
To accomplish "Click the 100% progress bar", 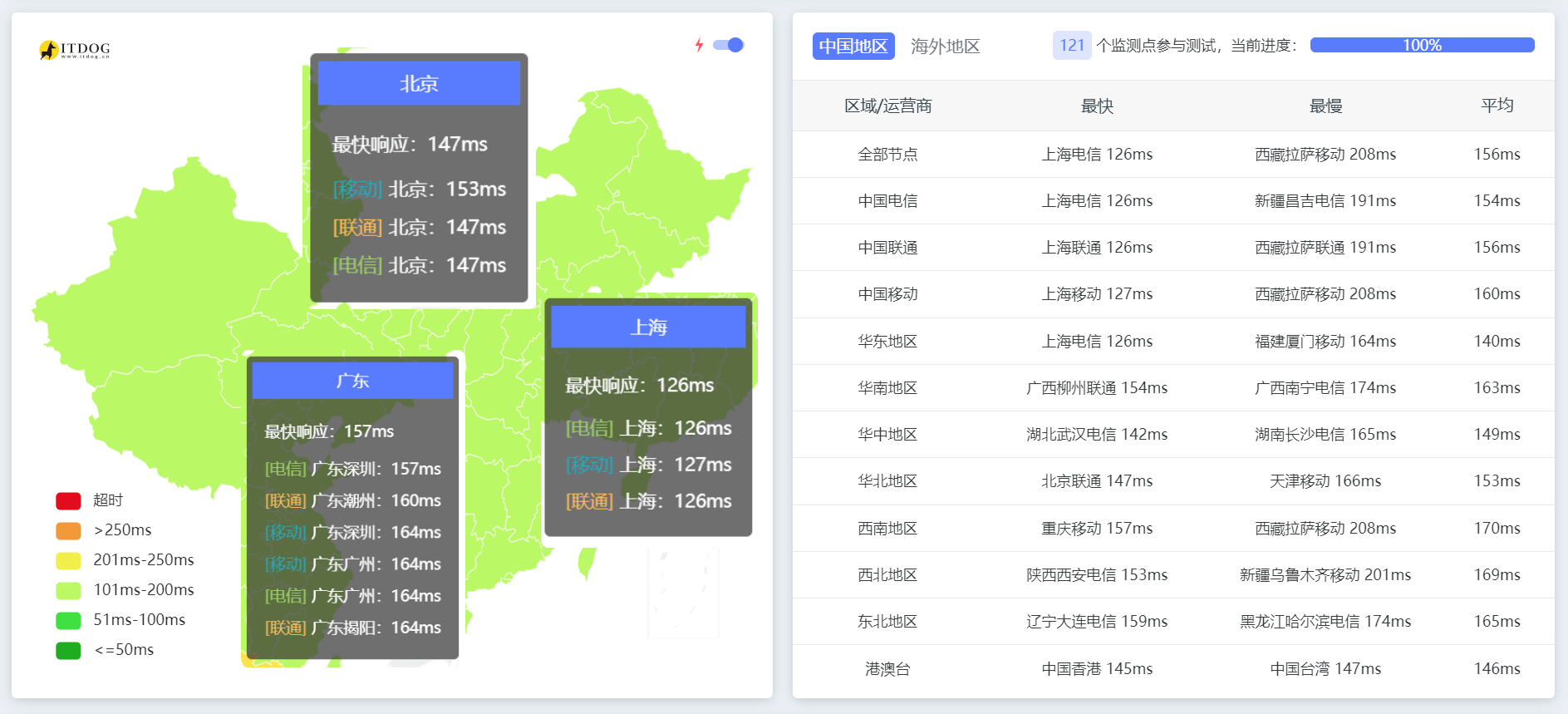I will pos(1421,45).
